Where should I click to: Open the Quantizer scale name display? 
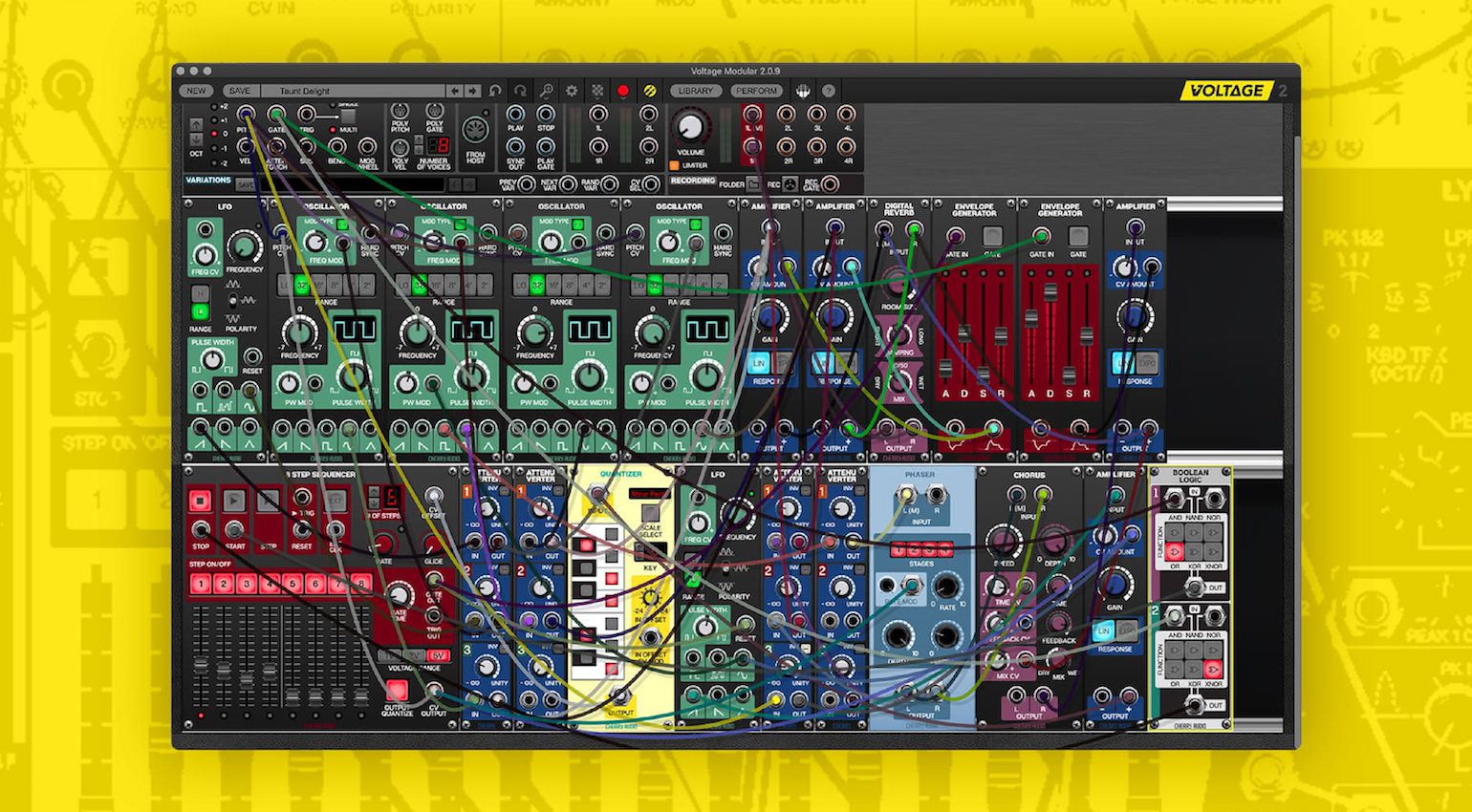649,494
